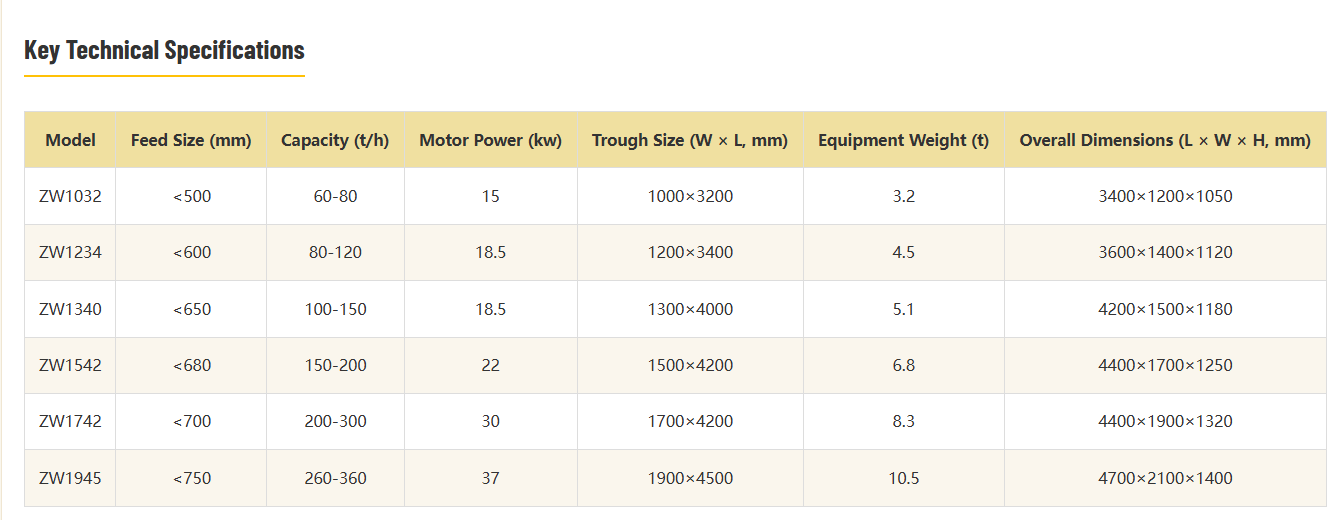
Task: Click the 8.3 equipment weight cell
Action: [903, 421]
